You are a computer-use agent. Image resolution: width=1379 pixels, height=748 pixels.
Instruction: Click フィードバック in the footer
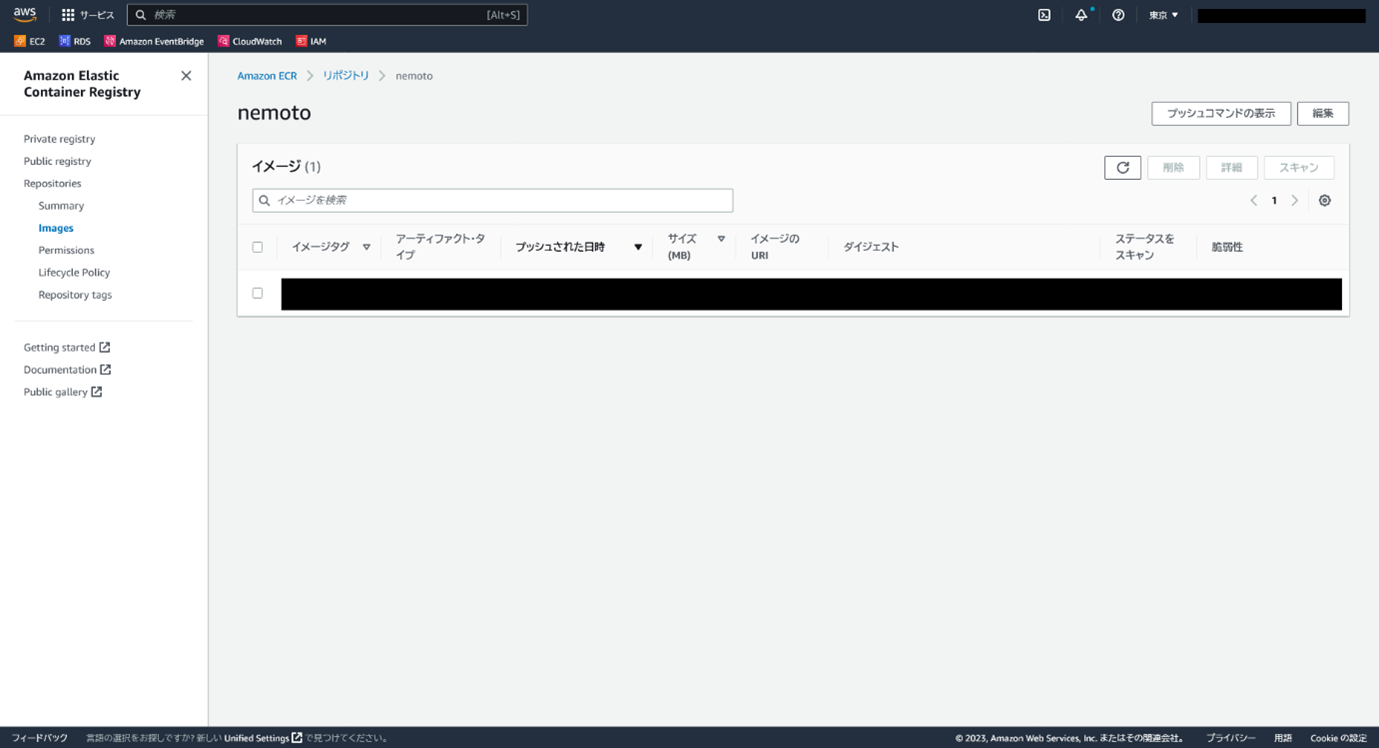(x=40, y=738)
